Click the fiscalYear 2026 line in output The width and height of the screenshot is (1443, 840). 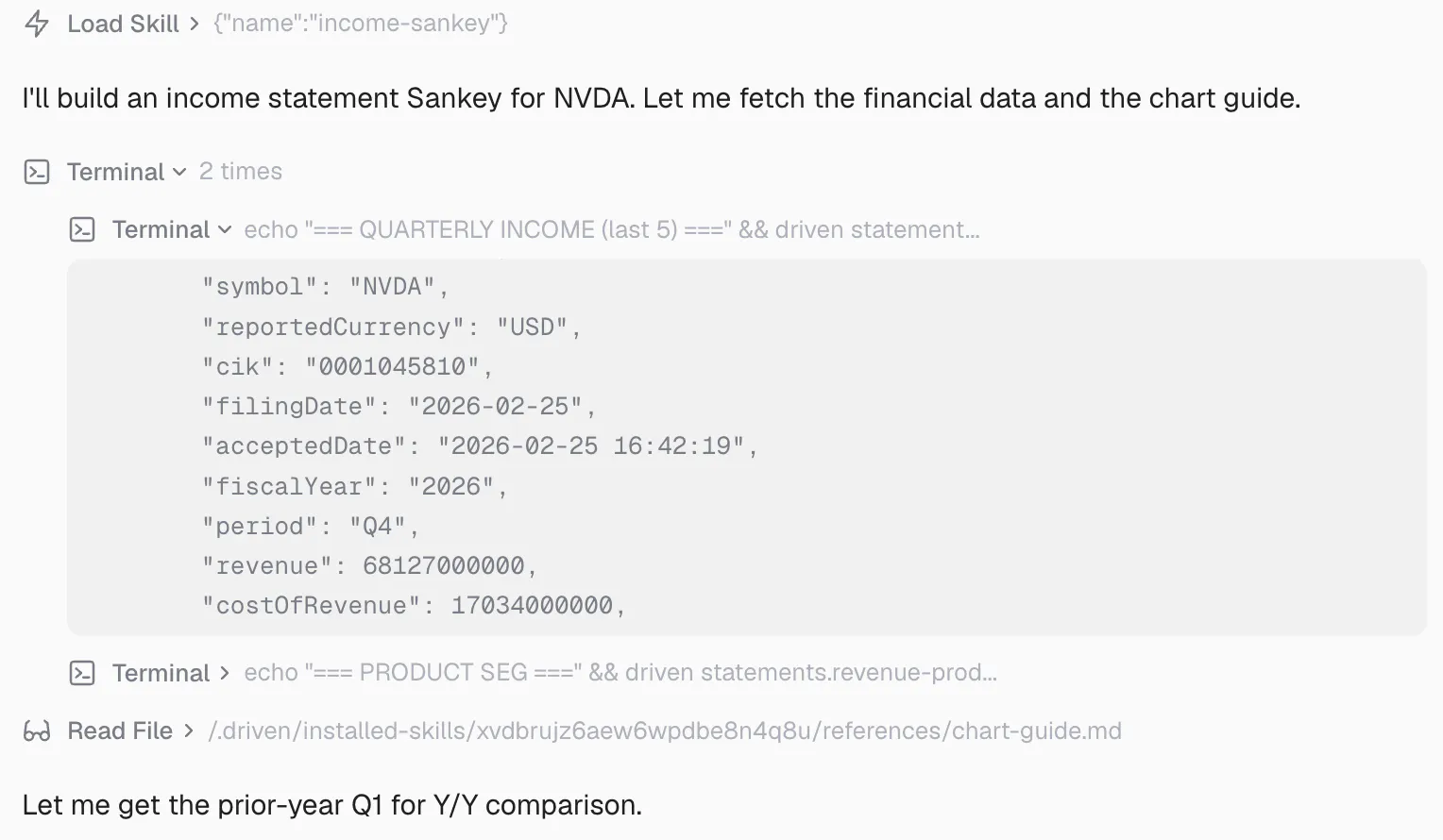pyautogui.click(x=354, y=487)
